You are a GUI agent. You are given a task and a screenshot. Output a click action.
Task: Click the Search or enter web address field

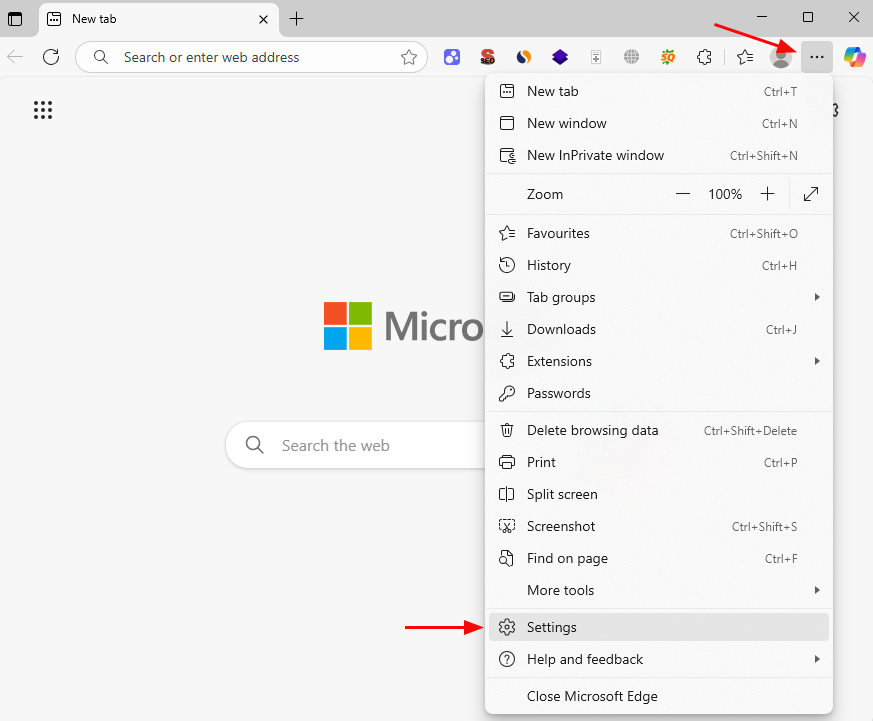250,57
